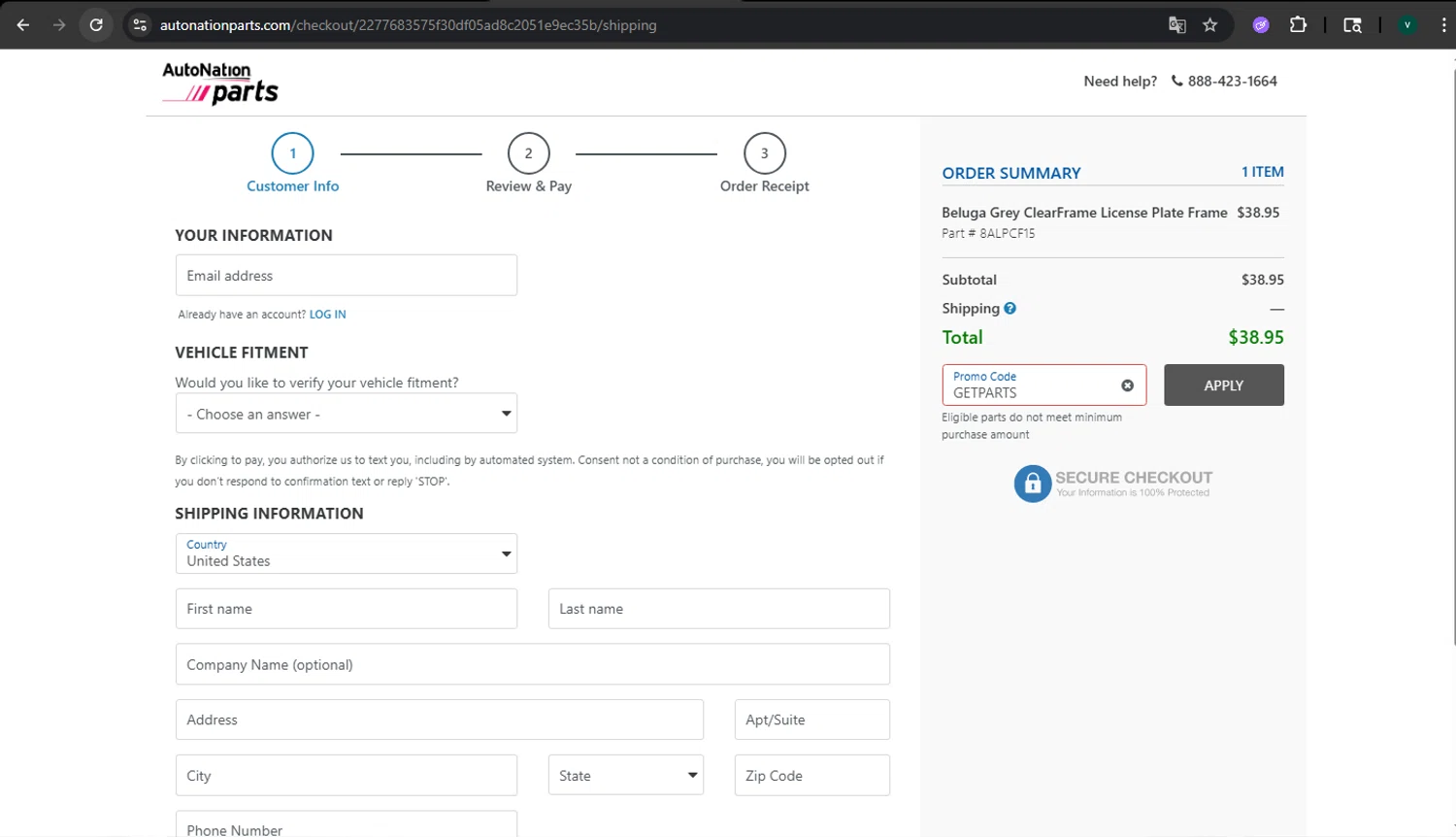Click the LOG IN link
The width and height of the screenshot is (1456, 837).
pyautogui.click(x=327, y=315)
